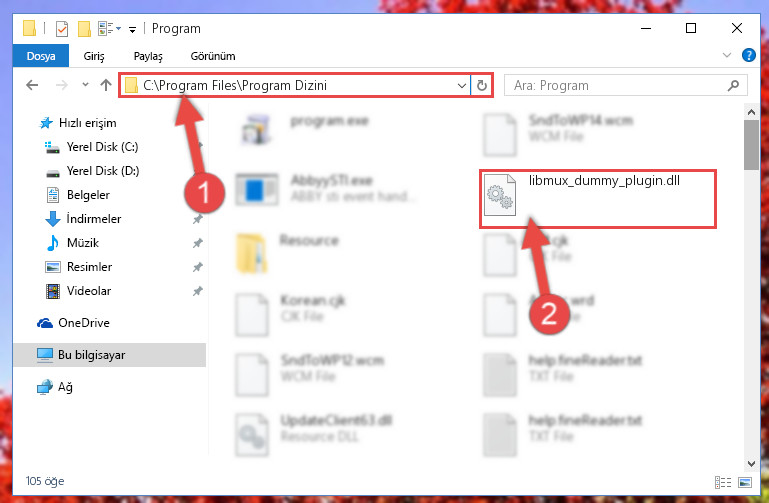Click the search magnifier icon
This screenshot has width=769, height=503.
coord(733,85)
